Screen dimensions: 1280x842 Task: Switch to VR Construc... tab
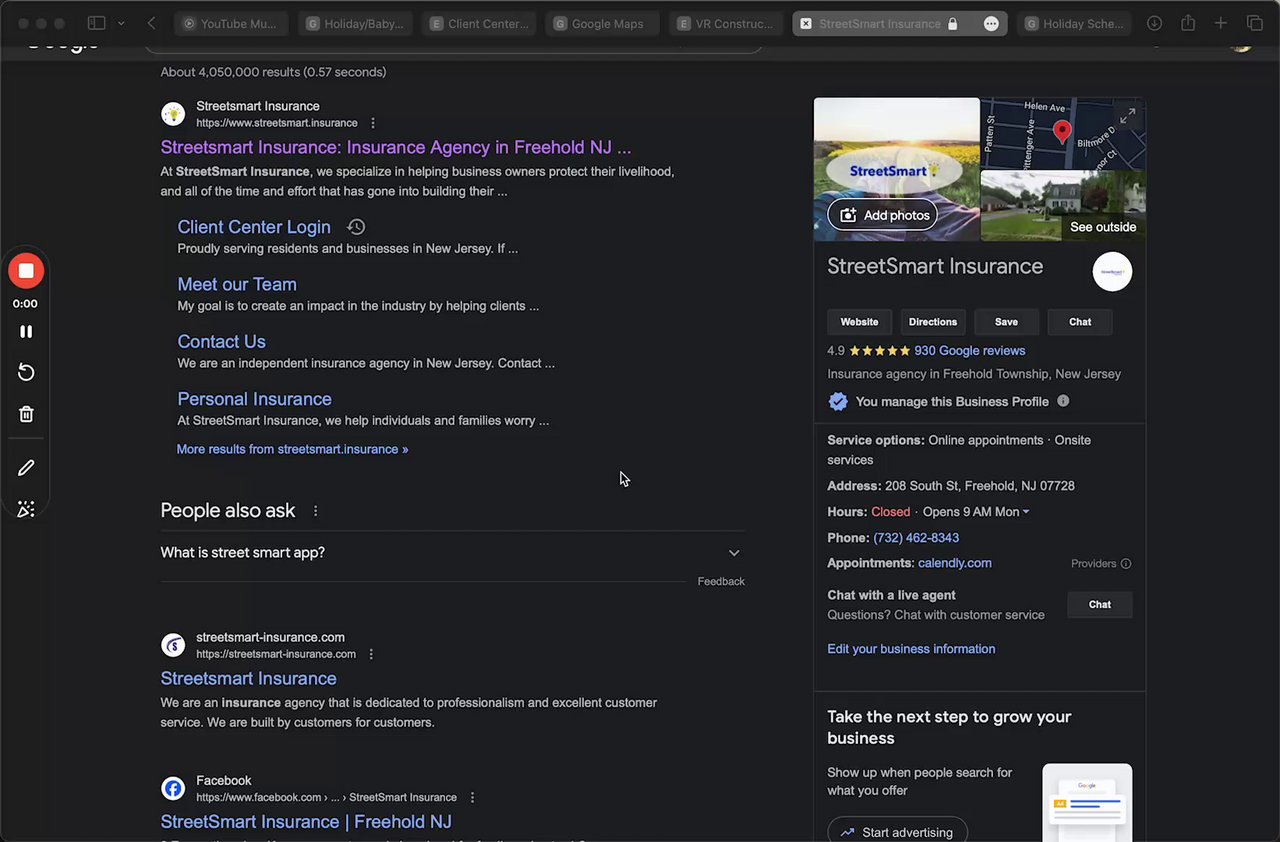coord(726,23)
